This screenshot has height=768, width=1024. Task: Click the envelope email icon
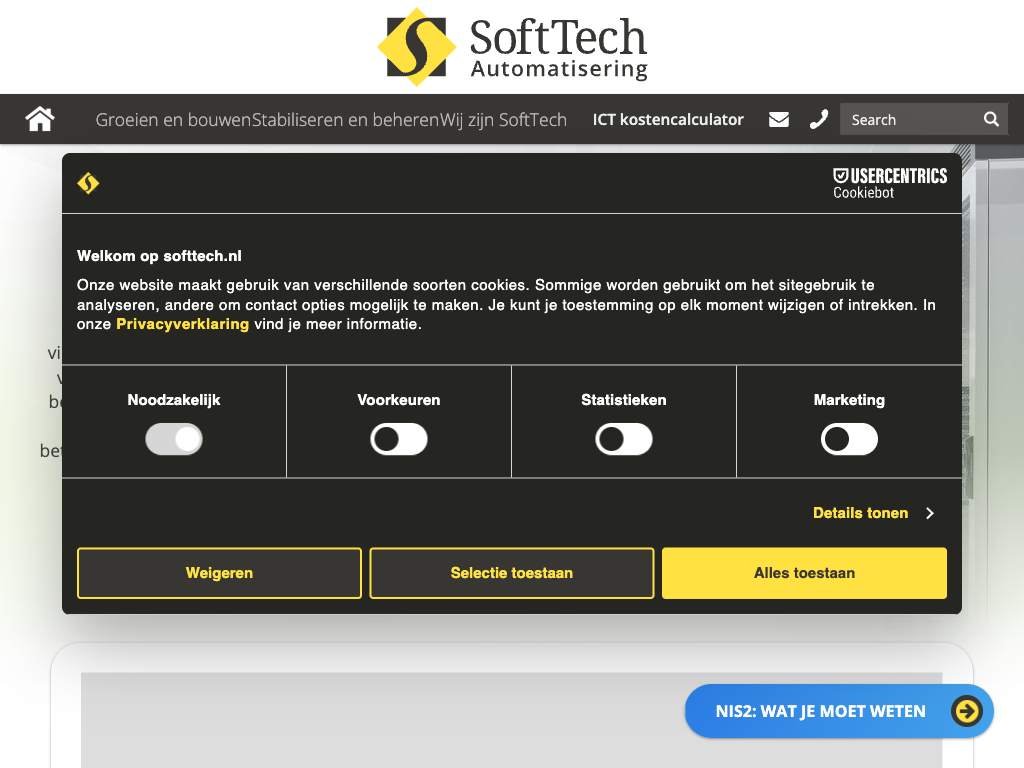tap(779, 120)
